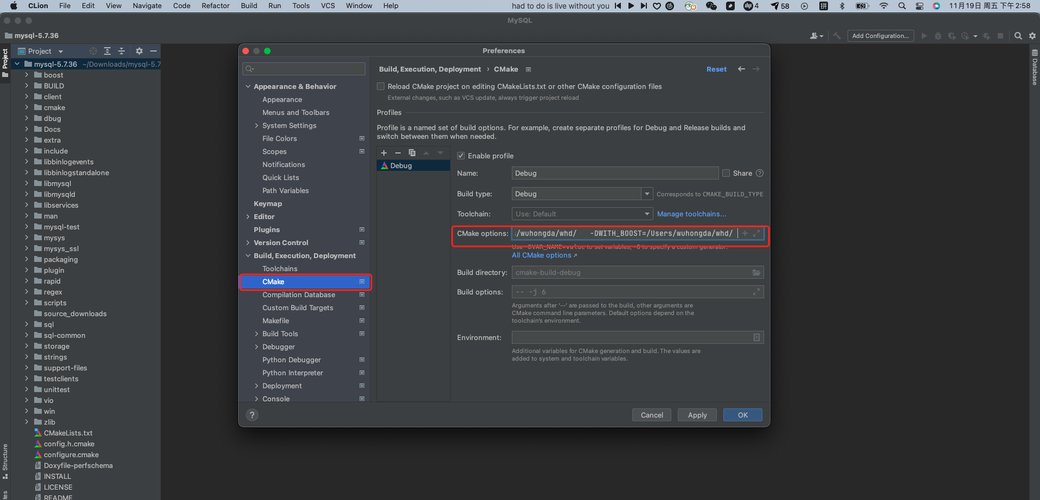Image resolution: width=1040 pixels, height=500 pixels.
Task: Click the Cancel button
Action: 652,415
